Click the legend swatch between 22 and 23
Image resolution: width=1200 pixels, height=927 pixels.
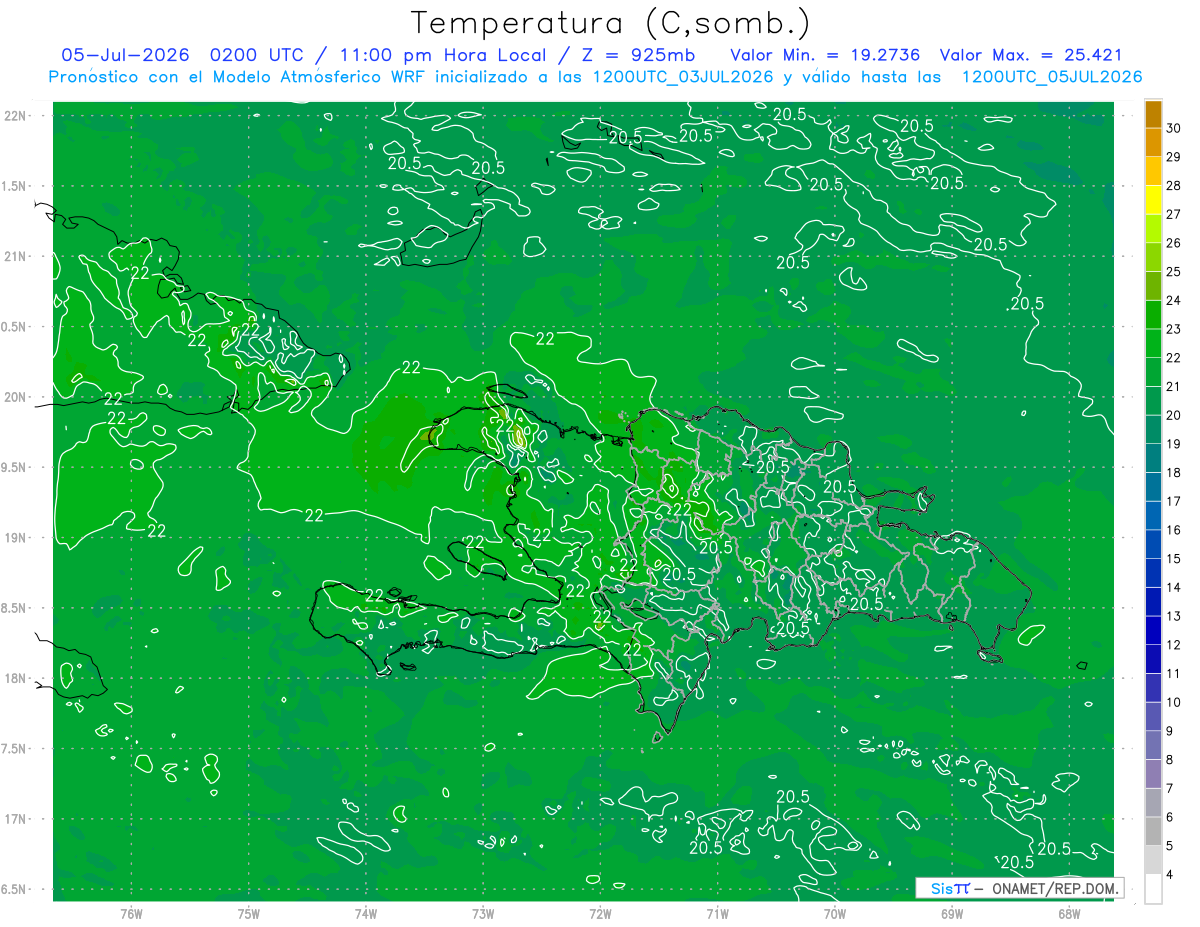click(x=1153, y=343)
